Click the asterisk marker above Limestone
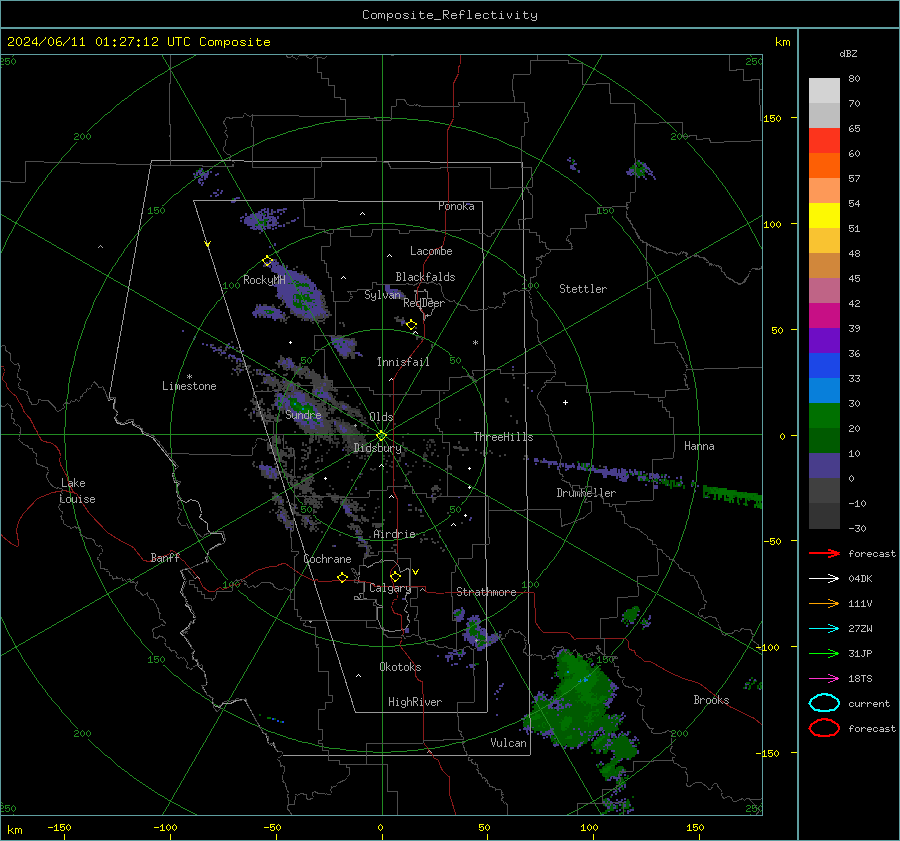The height and width of the screenshot is (841, 900). point(189,377)
